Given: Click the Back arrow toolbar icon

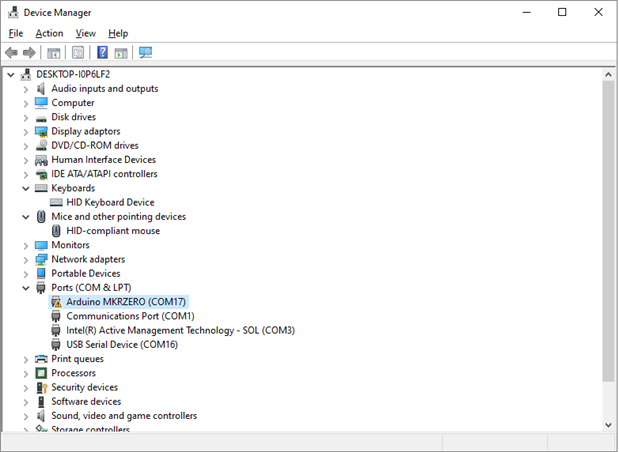Looking at the screenshot, I should (x=11, y=53).
